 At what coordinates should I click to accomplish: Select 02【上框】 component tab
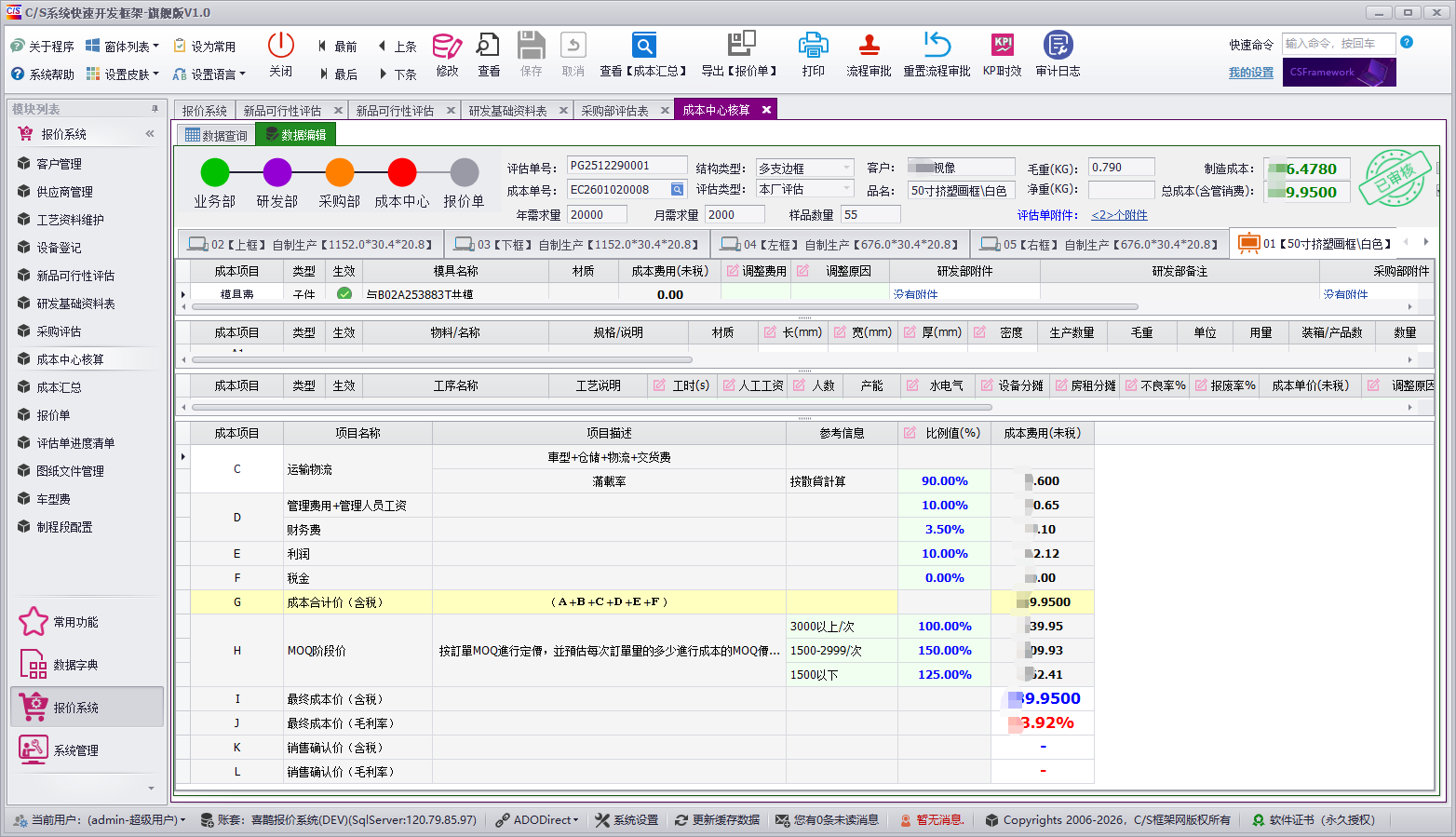pyautogui.click(x=310, y=244)
